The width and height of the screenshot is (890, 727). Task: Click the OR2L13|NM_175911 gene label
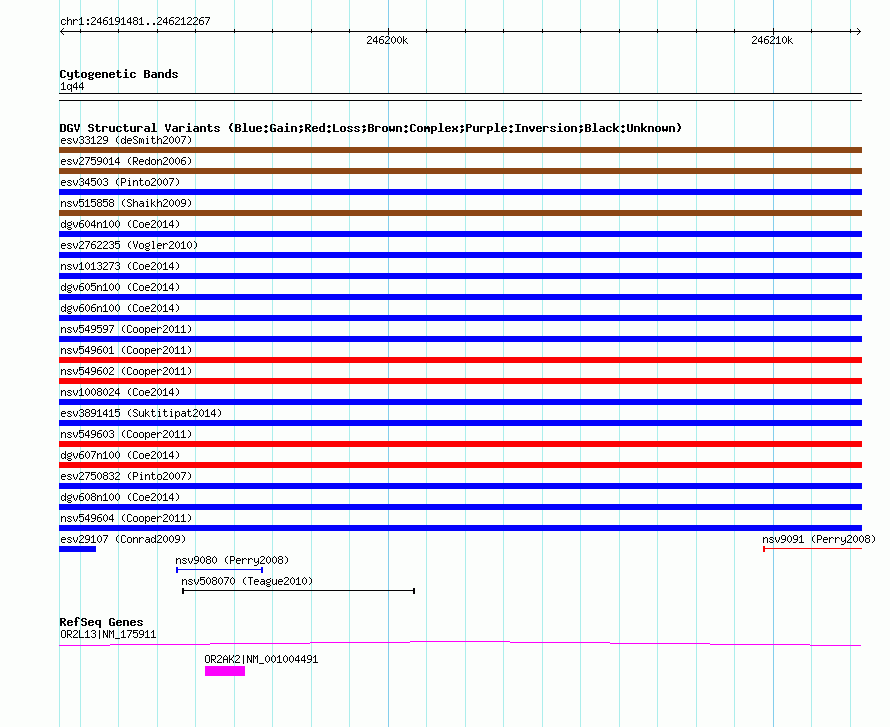point(108,634)
